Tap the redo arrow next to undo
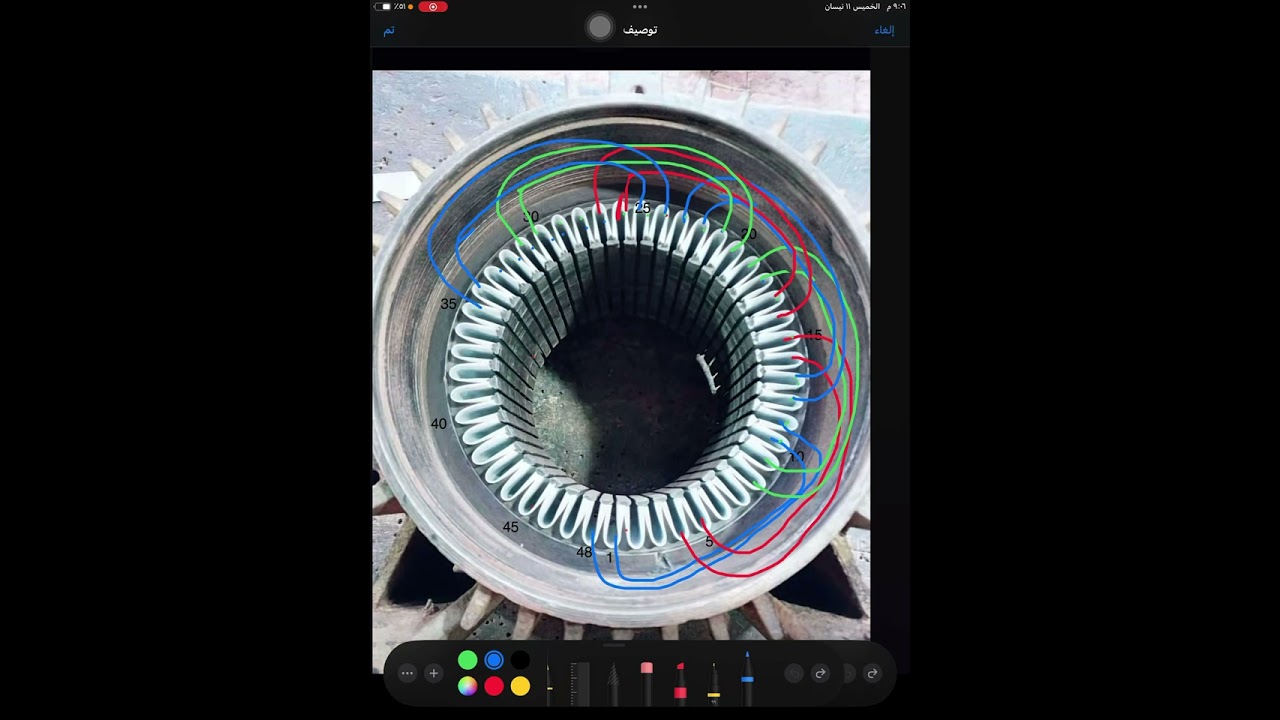 [x=820, y=674]
